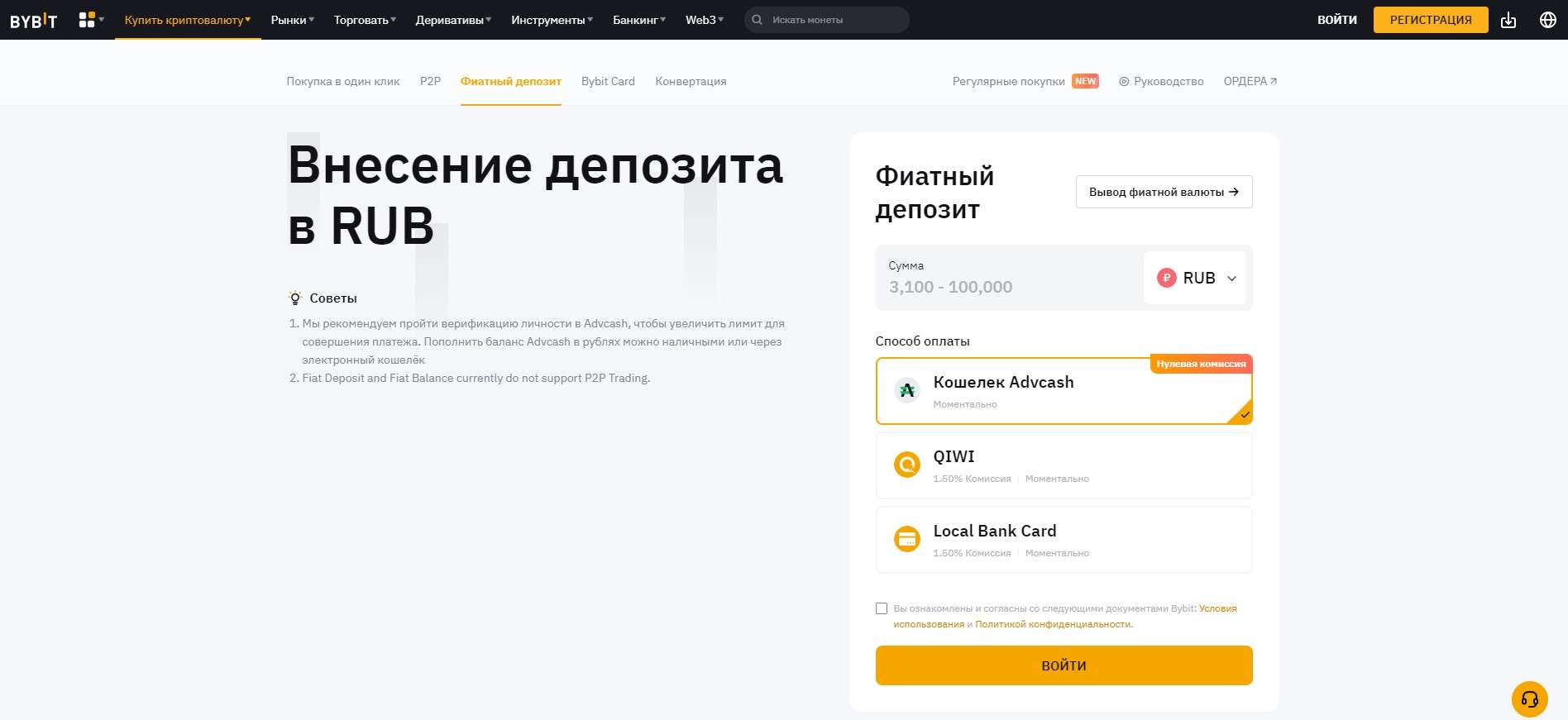Click the Local Bank Card icon

tap(907, 539)
